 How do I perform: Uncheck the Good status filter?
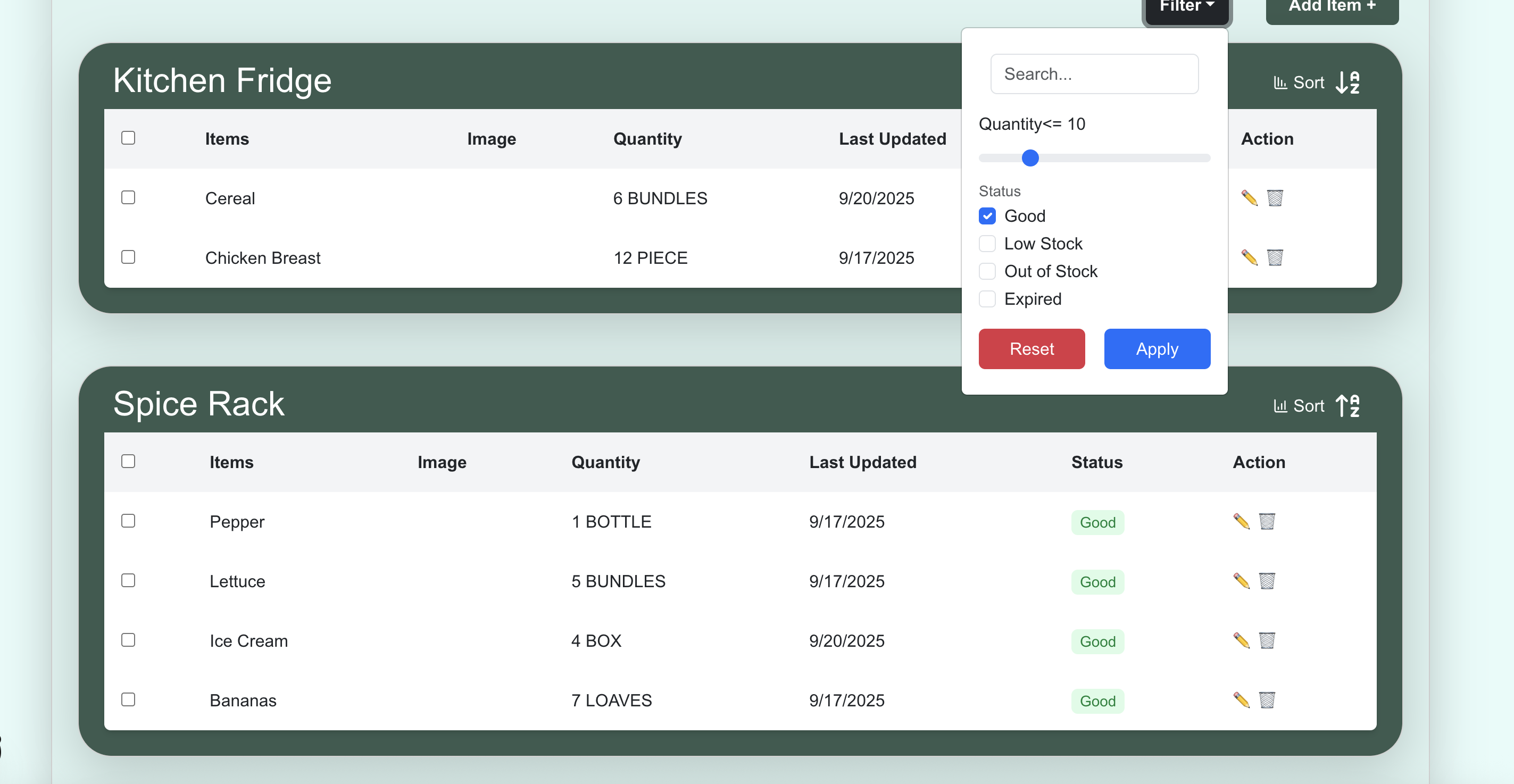click(x=987, y=216)
